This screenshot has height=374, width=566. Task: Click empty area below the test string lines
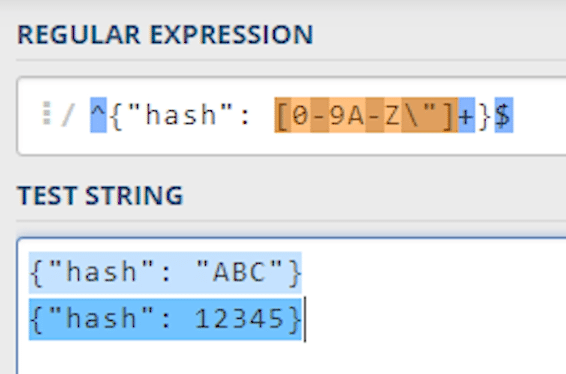coord(289,357)
